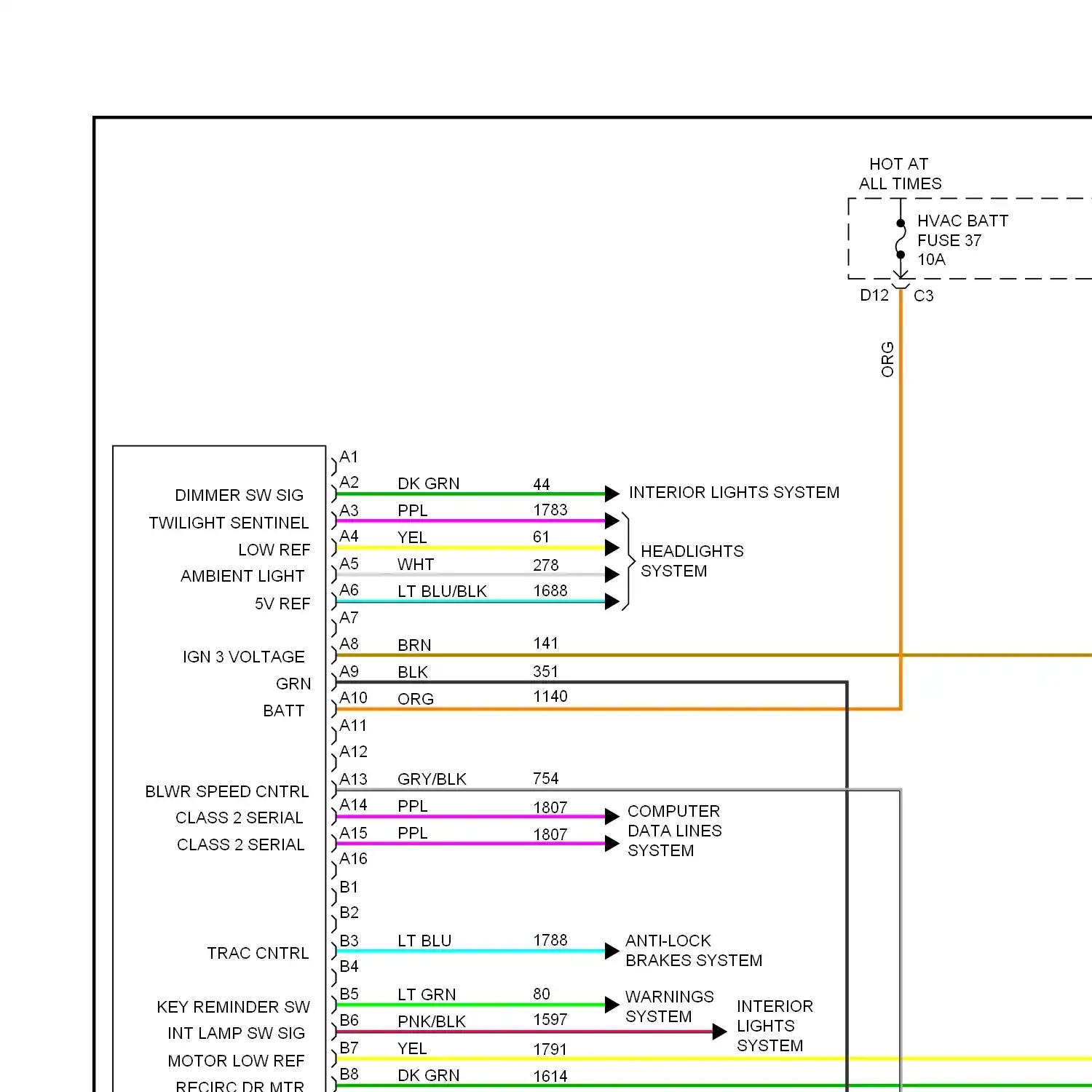Viewport: 1092px width, 1092px height.
Task: Click DK GRN wire color at pin A2
Action: click(x=428, y=483)
